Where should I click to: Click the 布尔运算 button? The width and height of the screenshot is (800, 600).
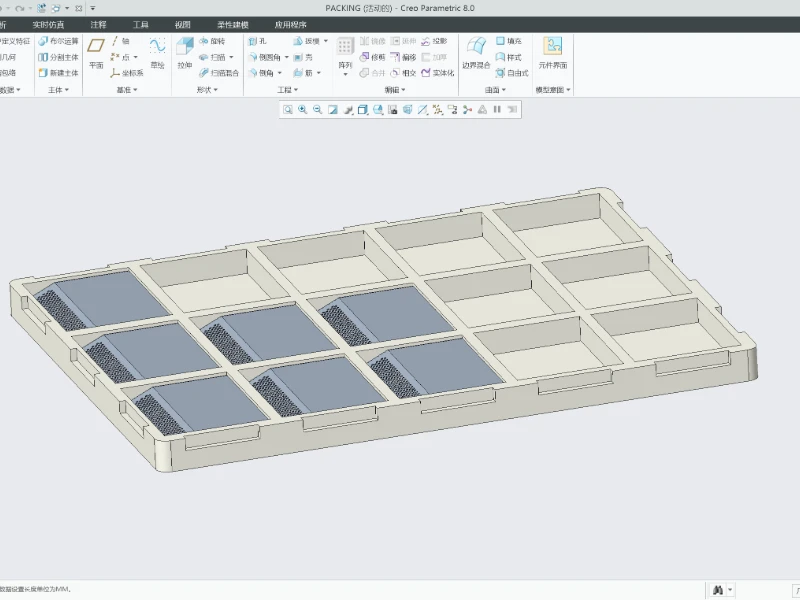point(57,42)
